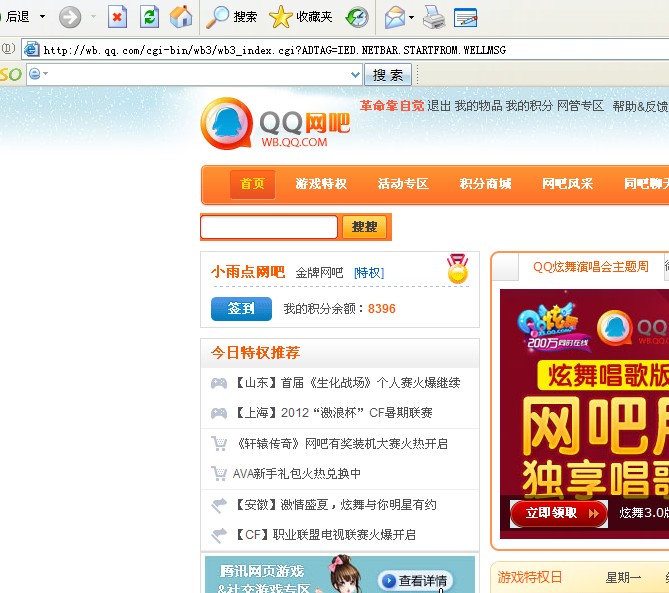This screenshot has height=593, width=669.
Task: Stop page loading with red X icon
Action: [x=117, y=17]
